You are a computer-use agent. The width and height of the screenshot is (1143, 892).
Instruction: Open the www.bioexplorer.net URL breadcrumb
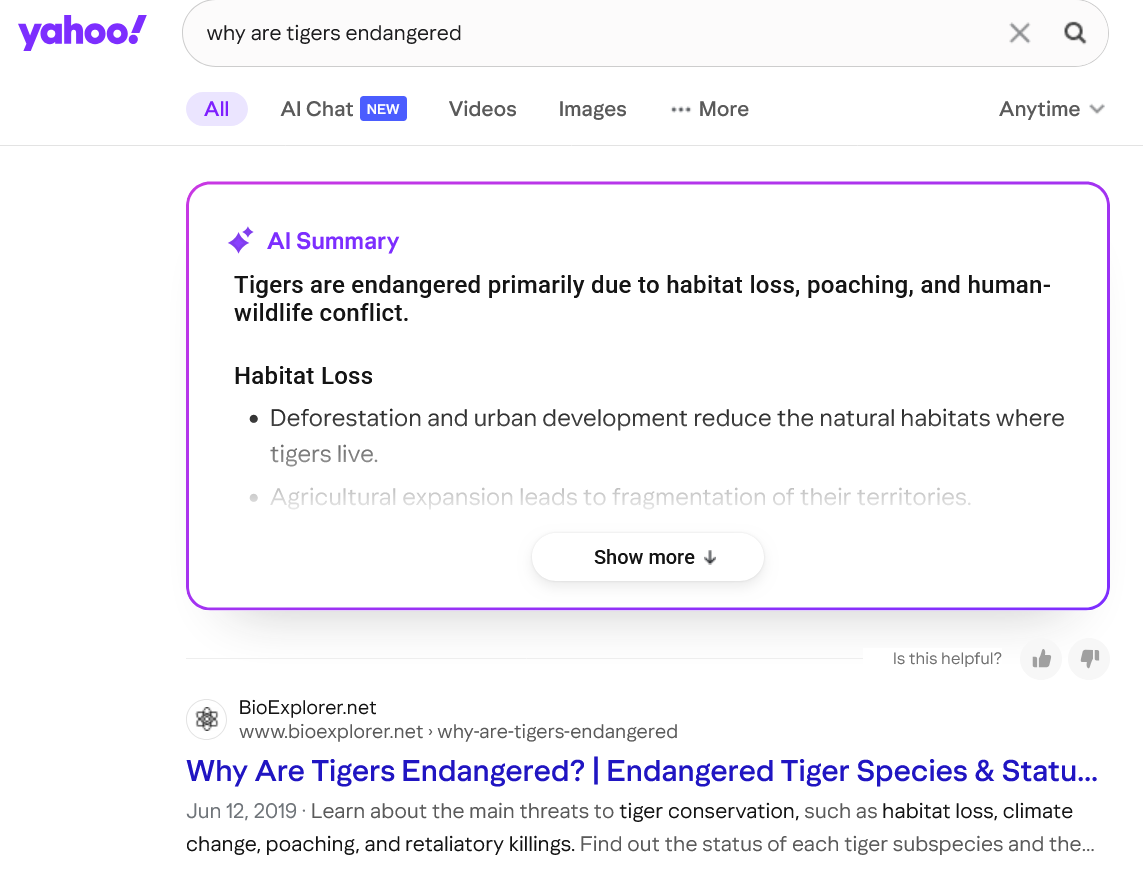point(459,731)
